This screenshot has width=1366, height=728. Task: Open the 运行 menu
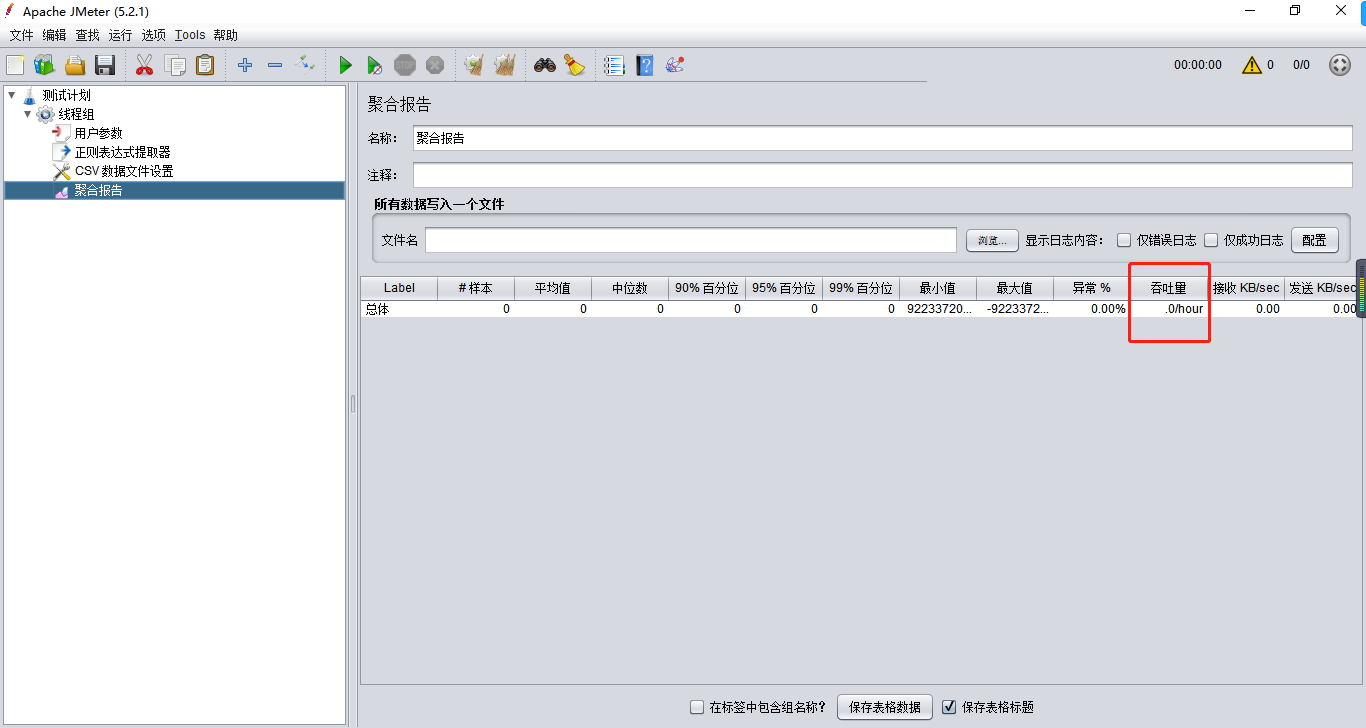point(120,35)
